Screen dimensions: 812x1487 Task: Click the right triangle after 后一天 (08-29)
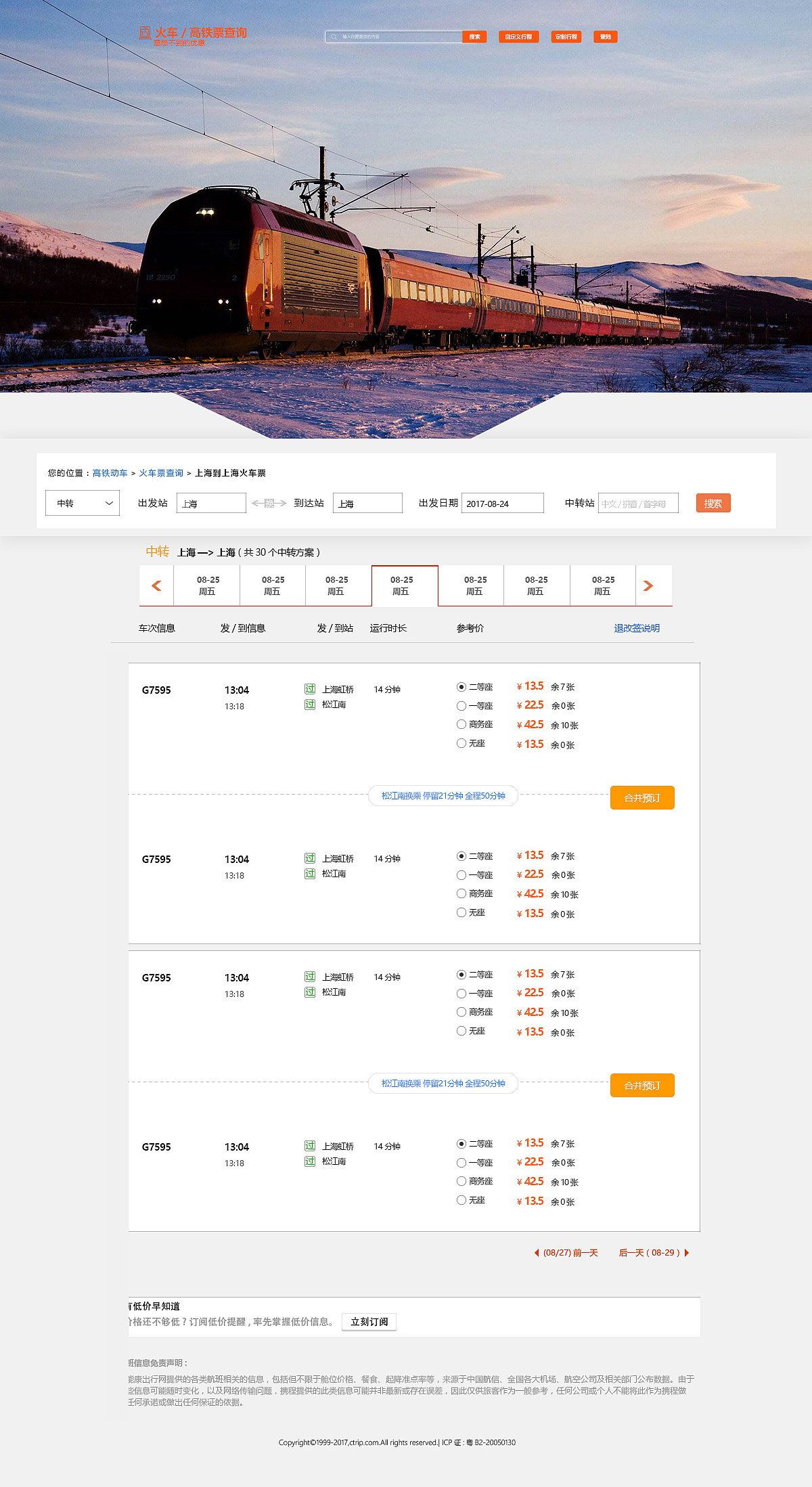point(687,1253)
